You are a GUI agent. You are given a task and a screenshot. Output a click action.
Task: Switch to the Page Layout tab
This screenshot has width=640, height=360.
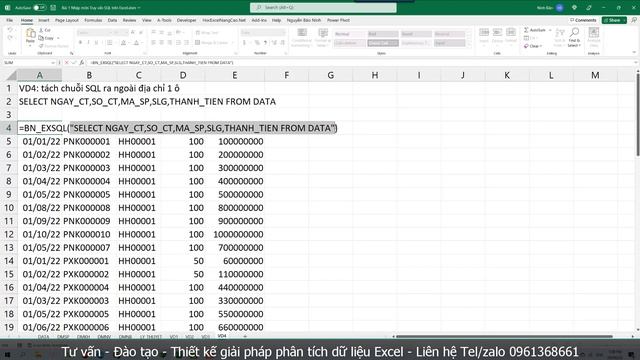pyautogui.click(x=67, y=20)
